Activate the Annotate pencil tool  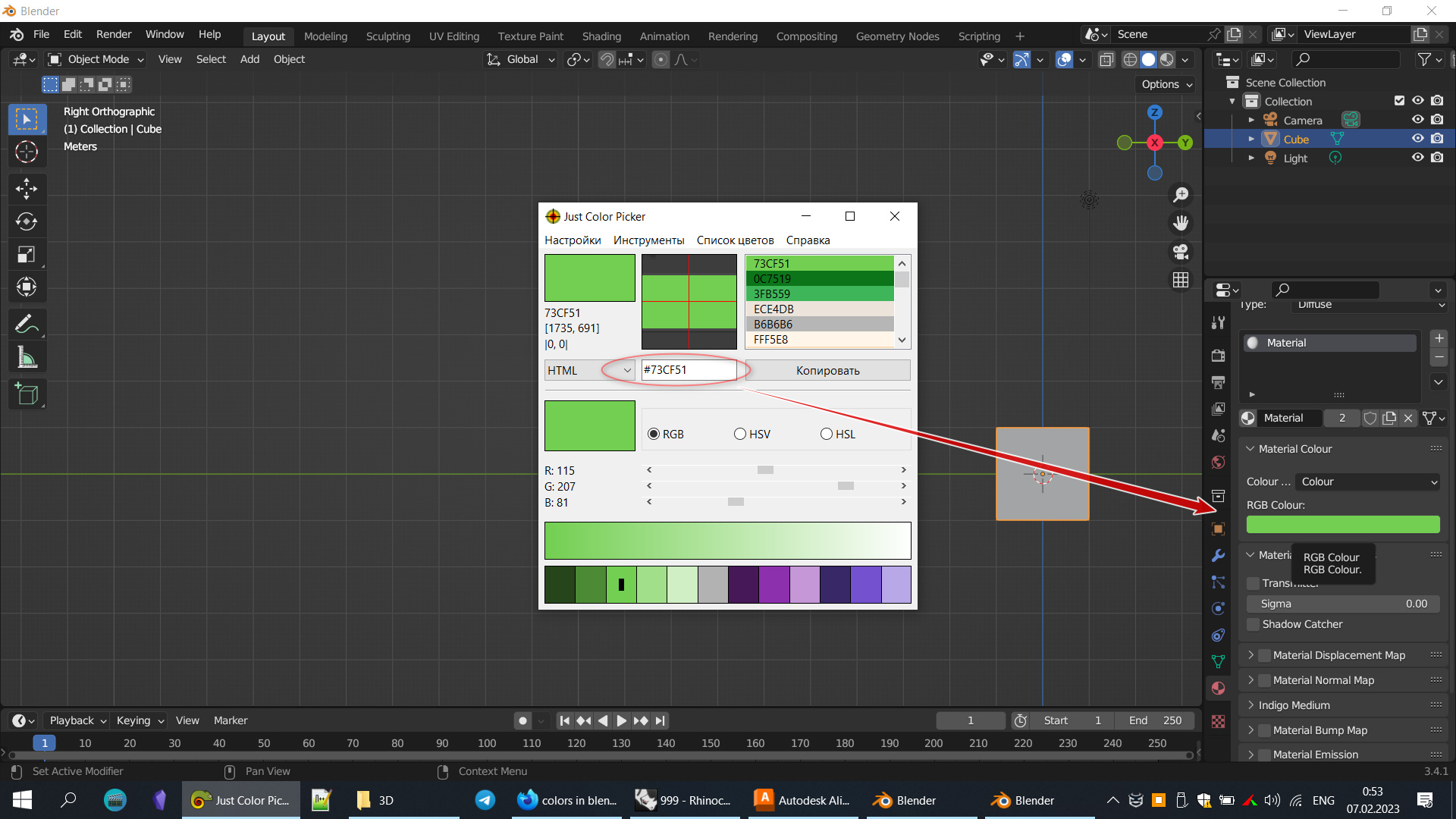27,325
